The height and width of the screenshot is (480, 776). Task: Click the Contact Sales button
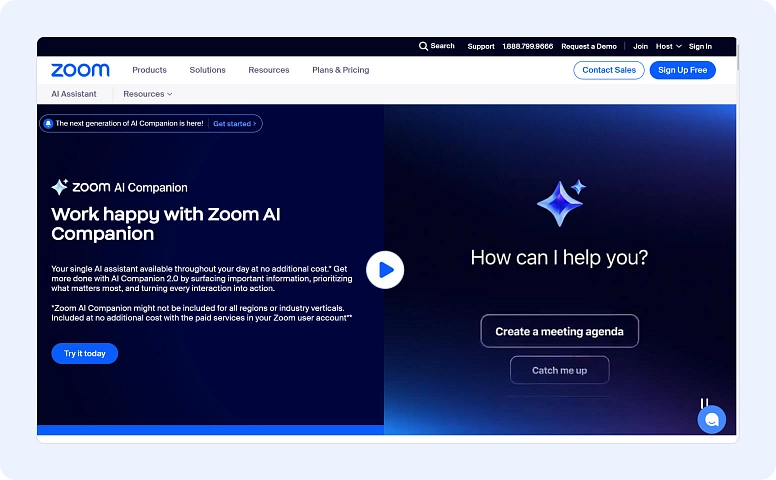[x=609, y=70]
